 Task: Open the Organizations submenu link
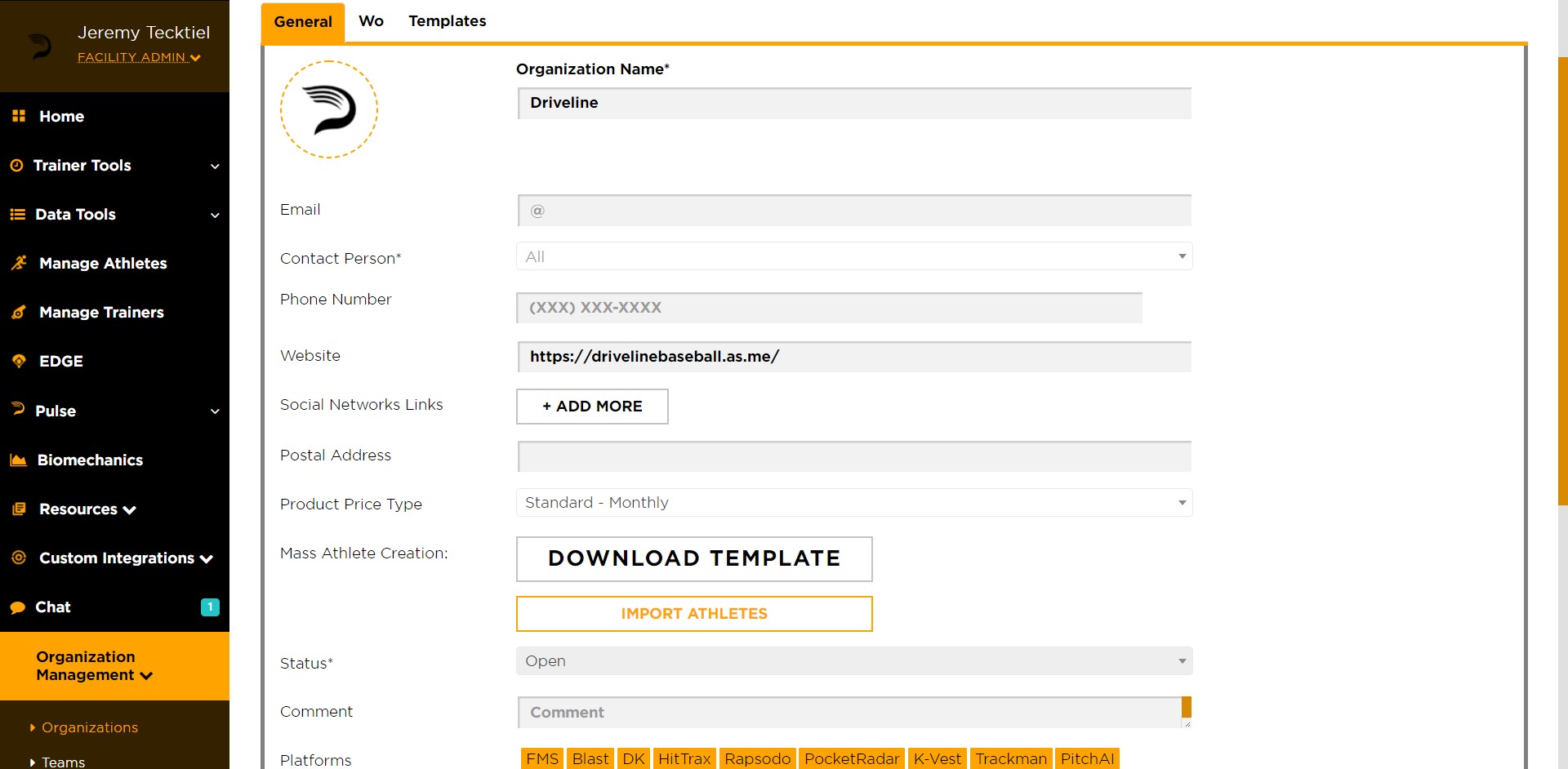90,727
